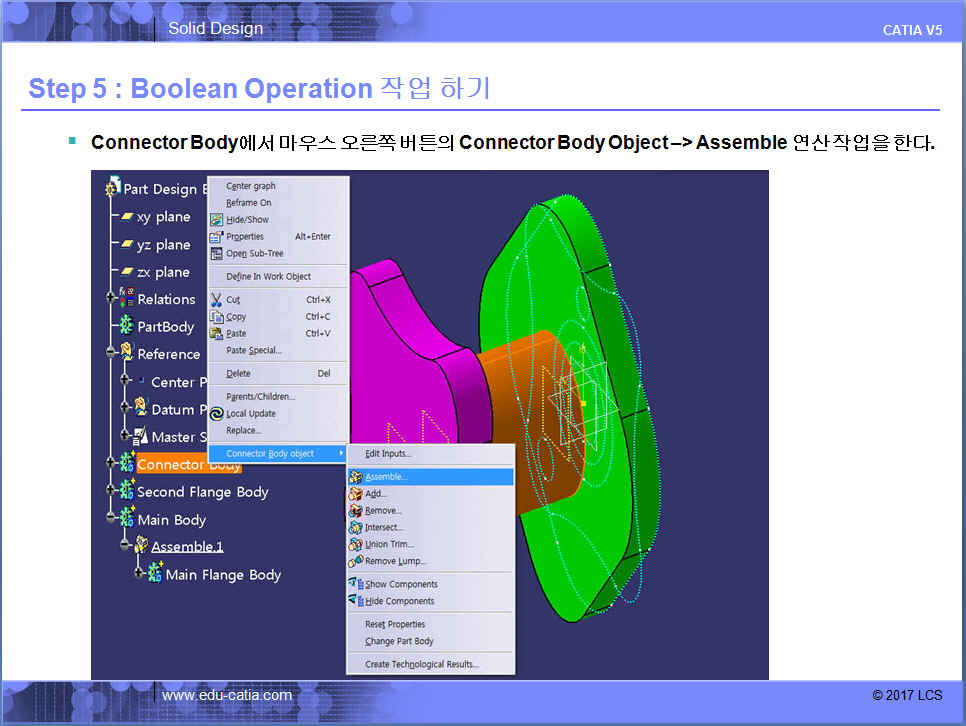Select Show Components in the submenu
Viewport: 966px width, 726px height.
pyautogui.click(x=400, y=584)
